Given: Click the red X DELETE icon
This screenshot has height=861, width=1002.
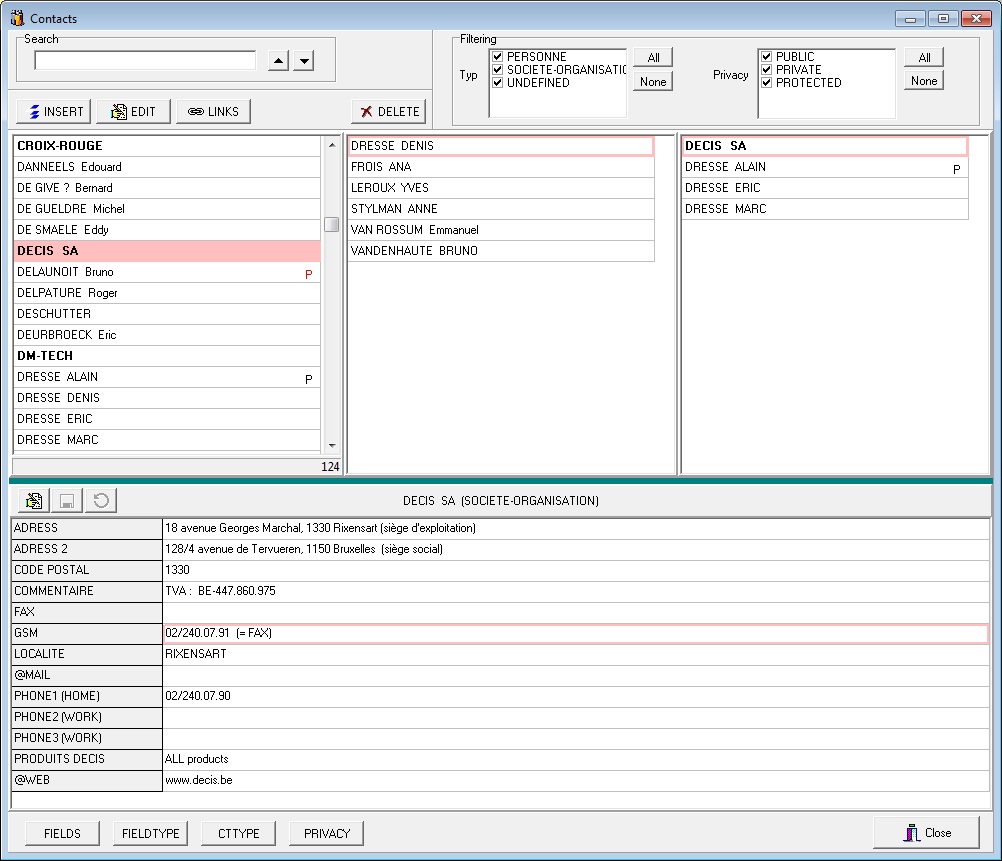Looking at the screenshot, I should pyautogui.click(x=365, y=111).
